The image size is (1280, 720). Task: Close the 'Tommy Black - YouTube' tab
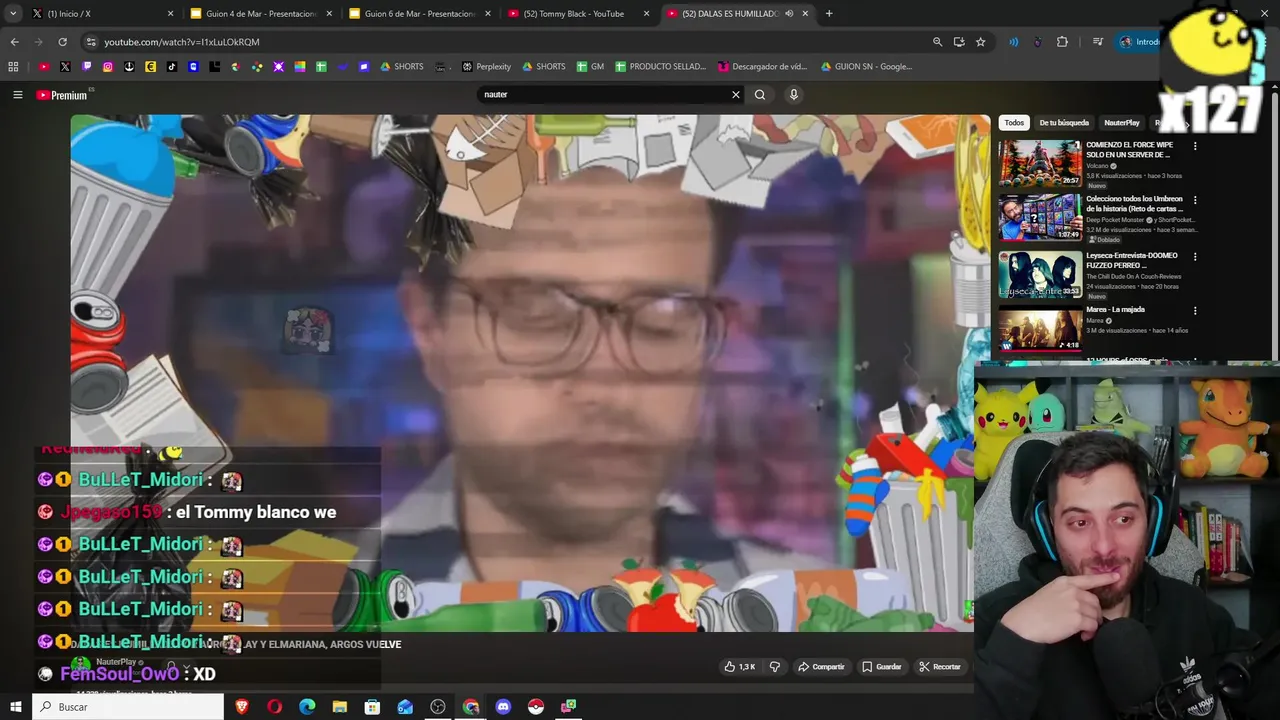(646, 14)
